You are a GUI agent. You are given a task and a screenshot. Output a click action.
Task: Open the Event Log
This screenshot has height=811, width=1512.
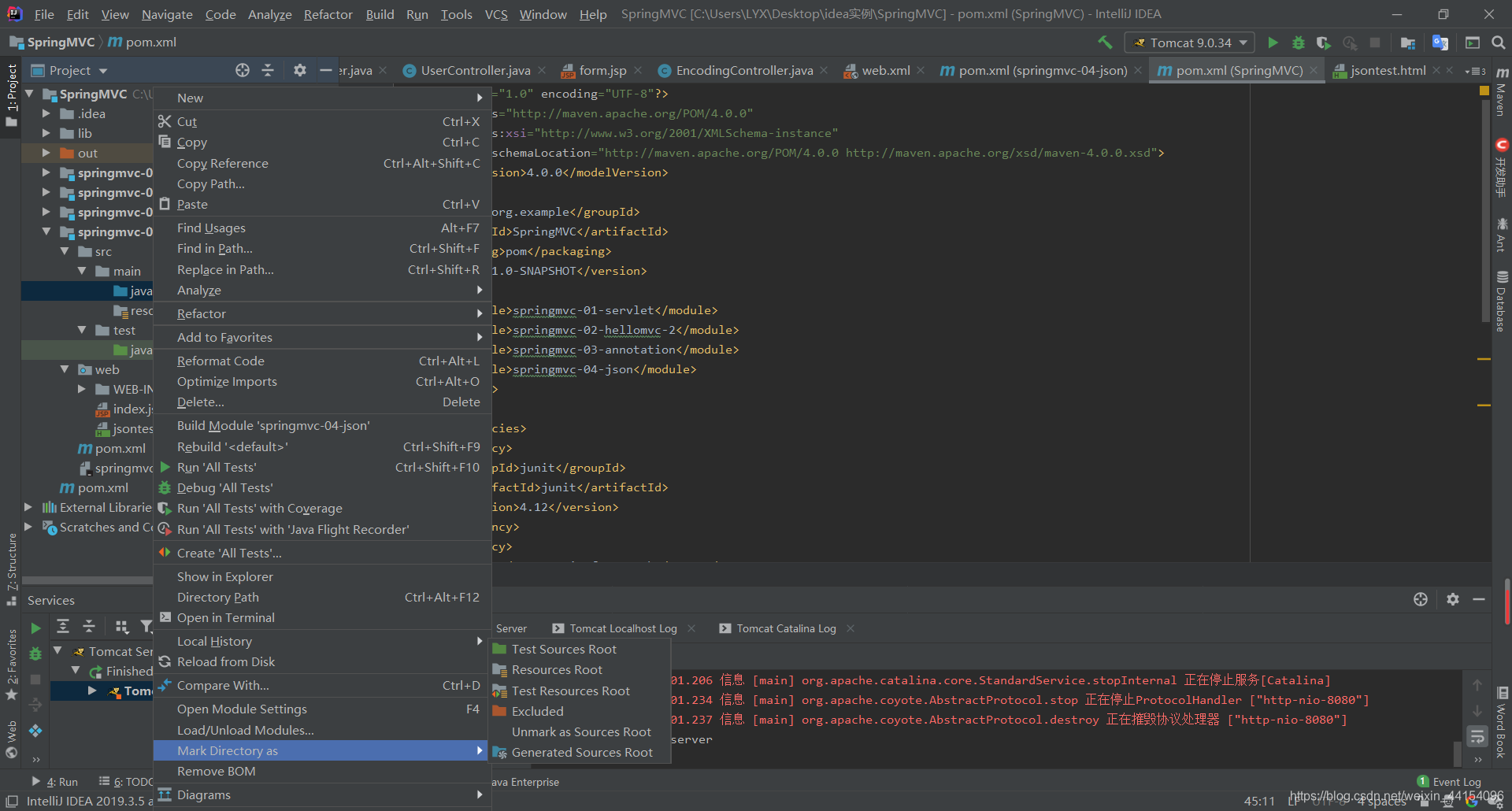pos(1450,782)
